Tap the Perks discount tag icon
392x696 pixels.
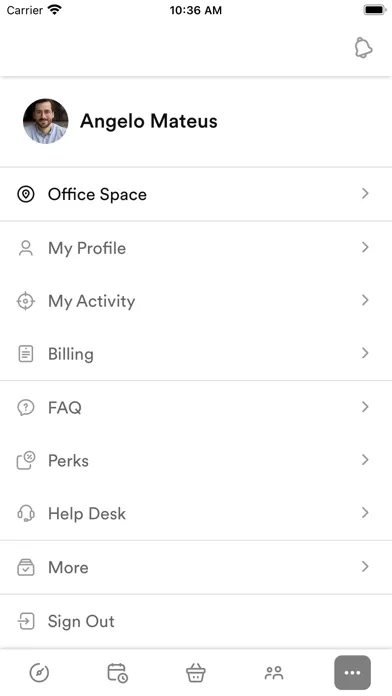point(26,460)
